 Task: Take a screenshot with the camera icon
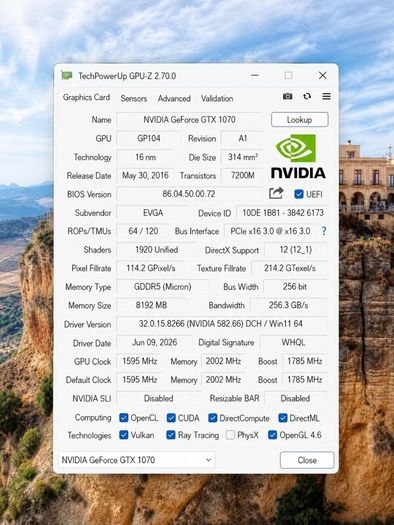[287, 96]
